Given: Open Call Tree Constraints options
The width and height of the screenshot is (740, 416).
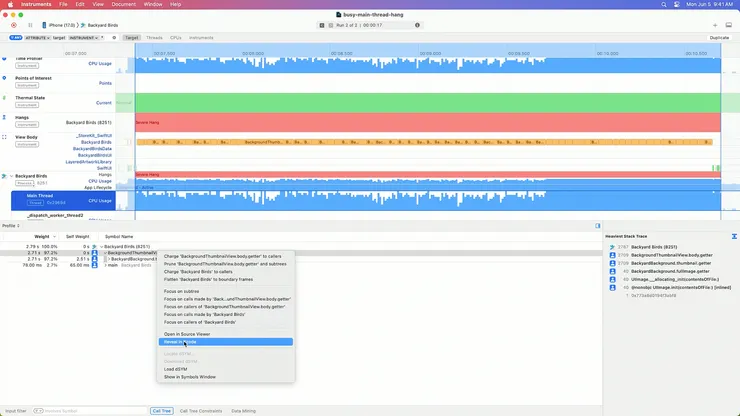Looking at the screenshot, I should tap(201, 411).
